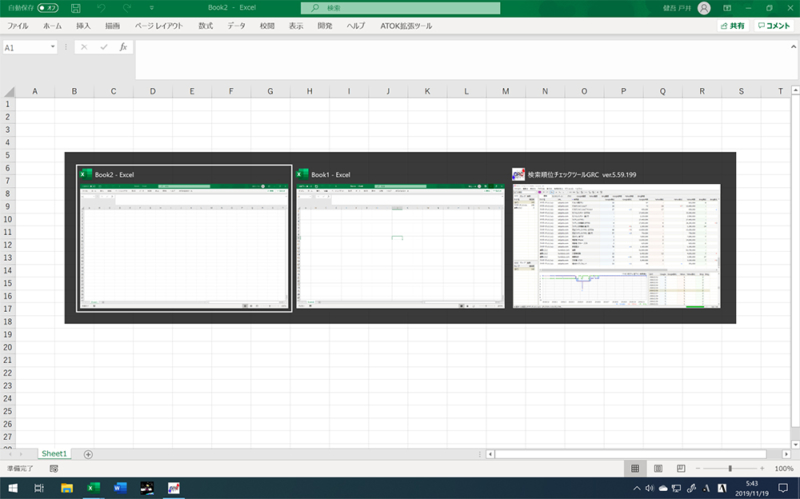Select the Book2 - Excel window thumbnail
800x499 pixels.
click(184, 238)
